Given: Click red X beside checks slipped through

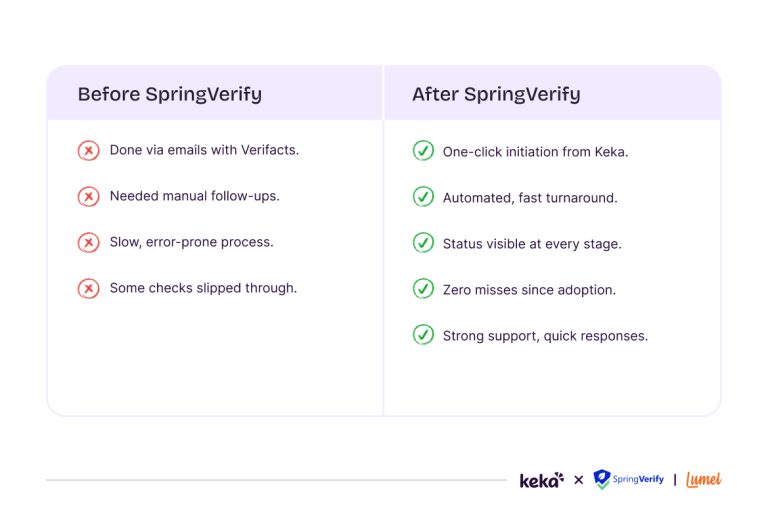Looking at the screenshot, I should [x=88, y=289].
